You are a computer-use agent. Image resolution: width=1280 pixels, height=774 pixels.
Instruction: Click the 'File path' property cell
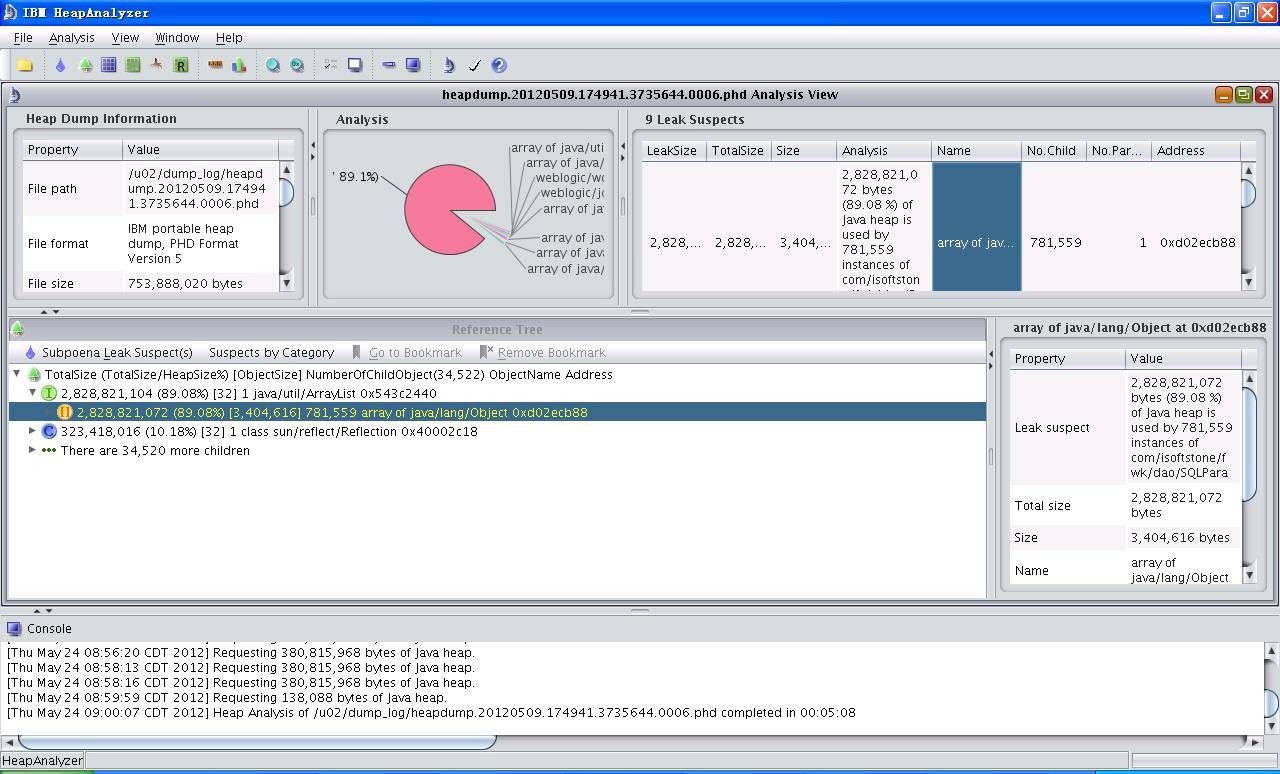click(x=73, y=188)
